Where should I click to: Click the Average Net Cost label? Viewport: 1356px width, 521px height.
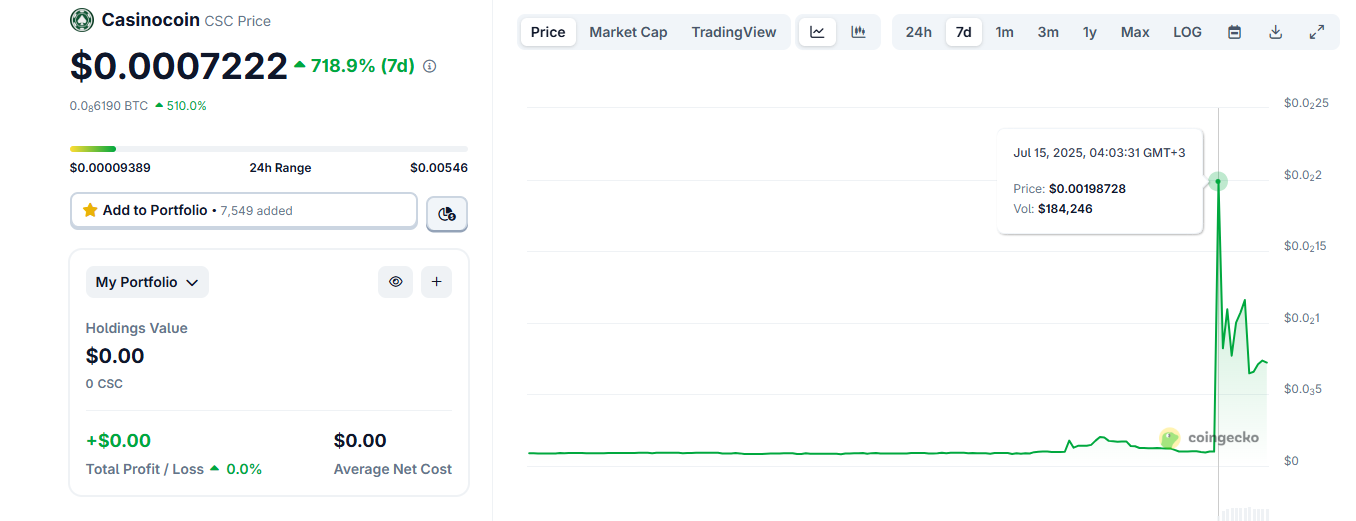(x=393, y=469)
